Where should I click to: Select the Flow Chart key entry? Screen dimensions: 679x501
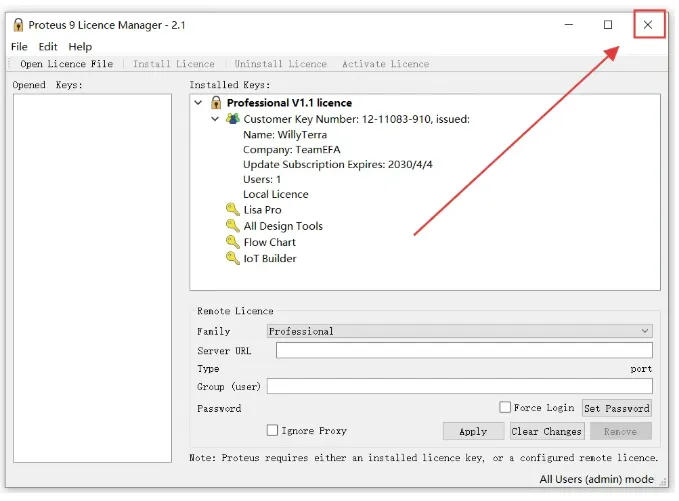click(x=269, y=242)
